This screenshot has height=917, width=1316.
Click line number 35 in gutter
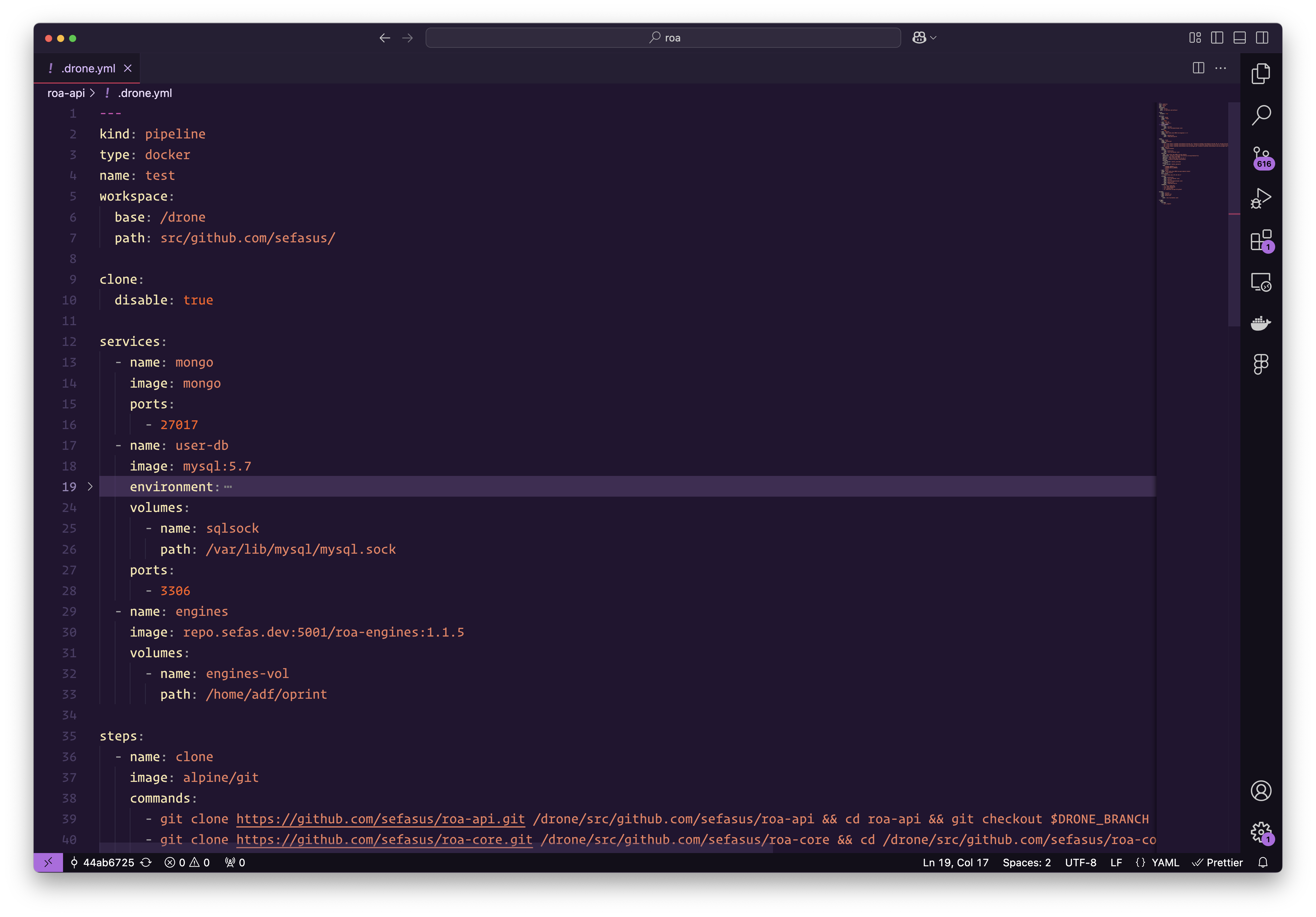[x=69, y=736]
